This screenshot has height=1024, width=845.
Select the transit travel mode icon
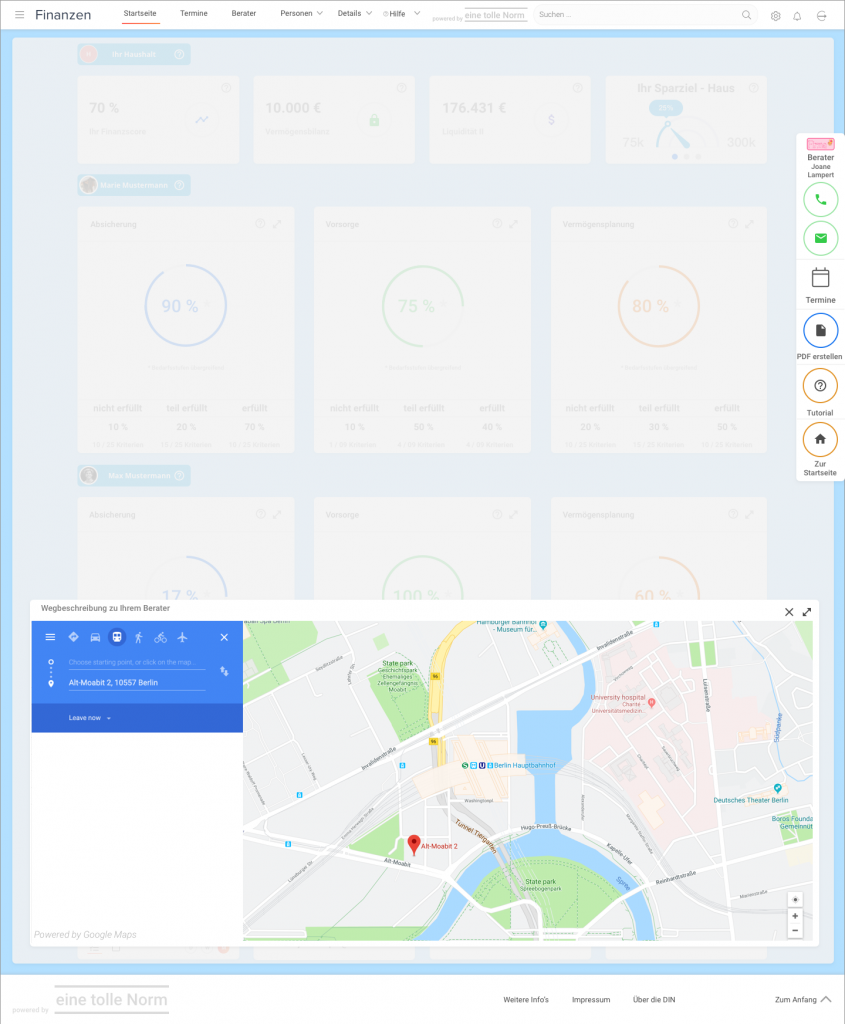[117, 637]
